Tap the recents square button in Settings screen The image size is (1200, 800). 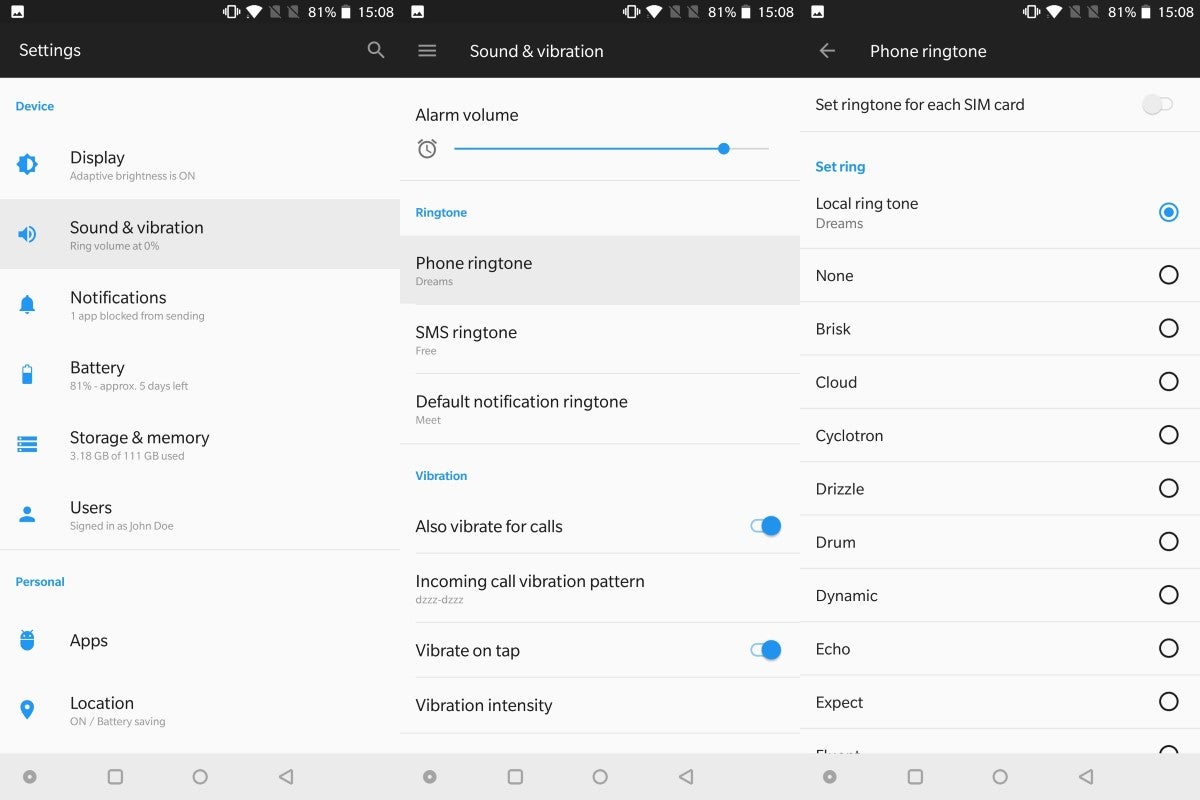click(115, 776)
